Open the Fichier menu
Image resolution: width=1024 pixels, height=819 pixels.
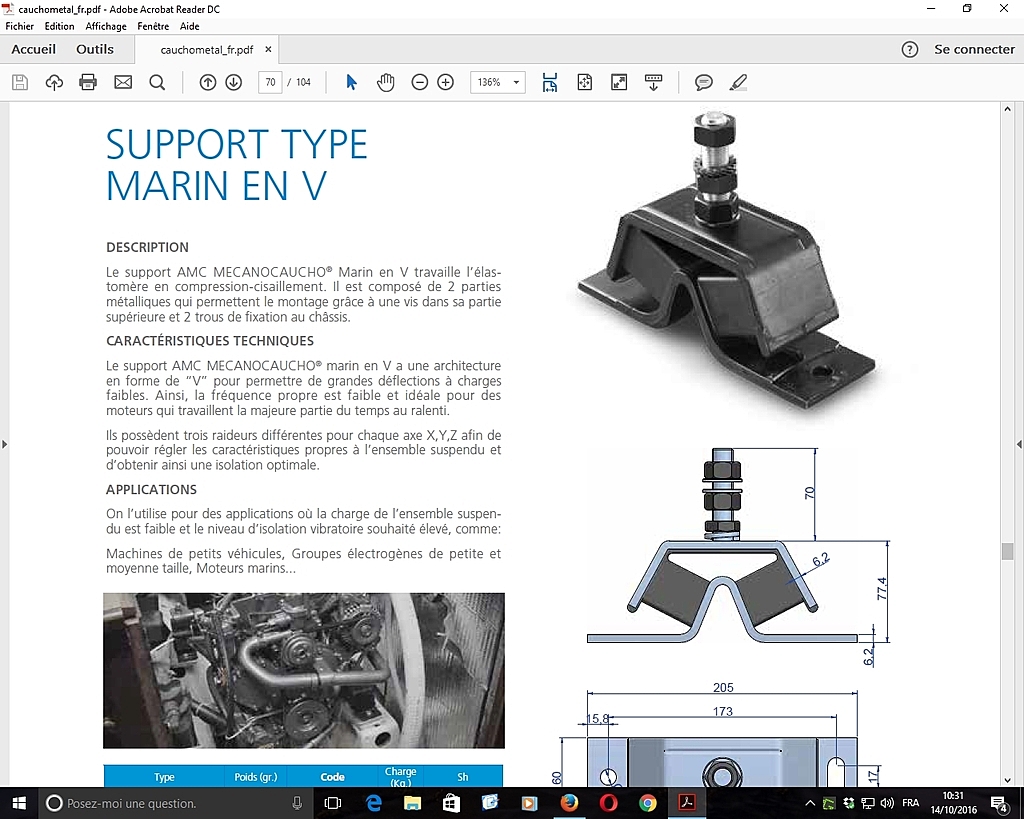[x=20, y=26]
